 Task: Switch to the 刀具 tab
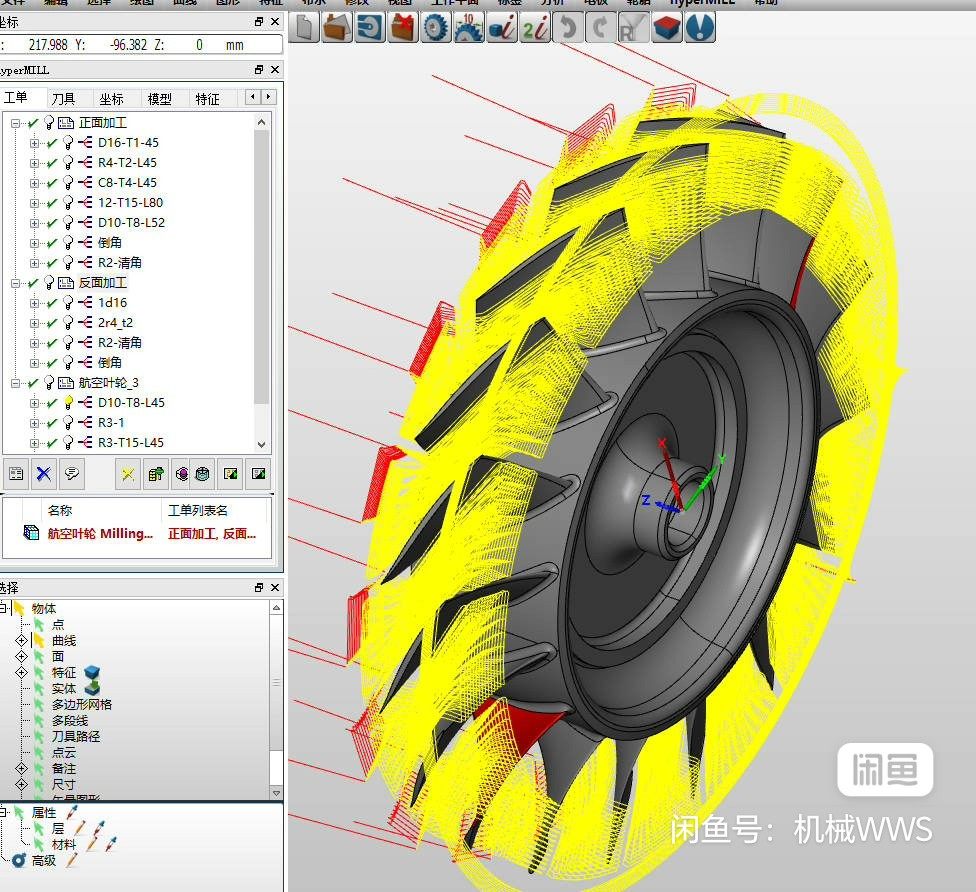point(63,99)
